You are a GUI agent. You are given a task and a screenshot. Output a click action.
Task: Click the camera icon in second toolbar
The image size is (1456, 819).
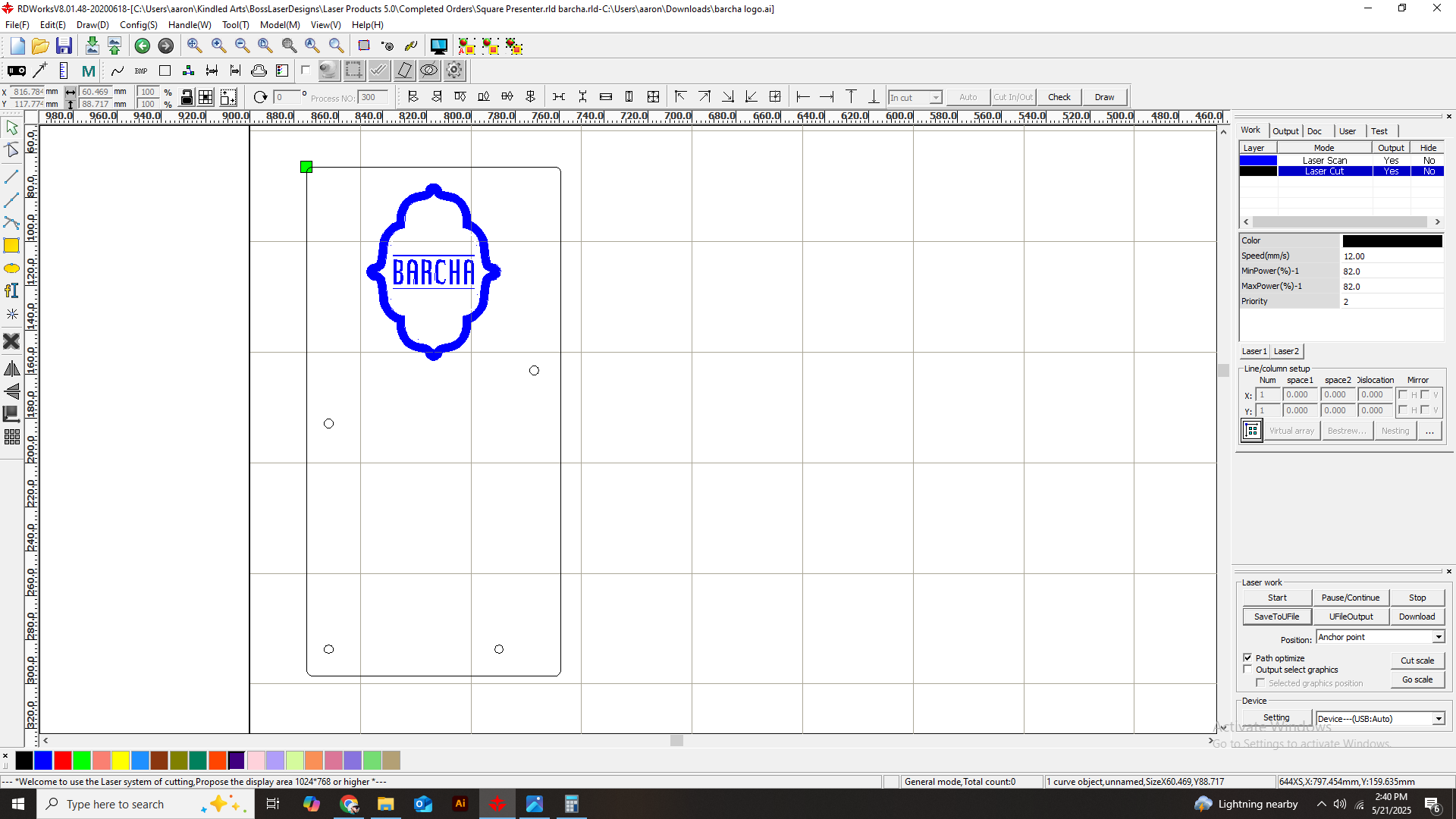pos(328,71)
